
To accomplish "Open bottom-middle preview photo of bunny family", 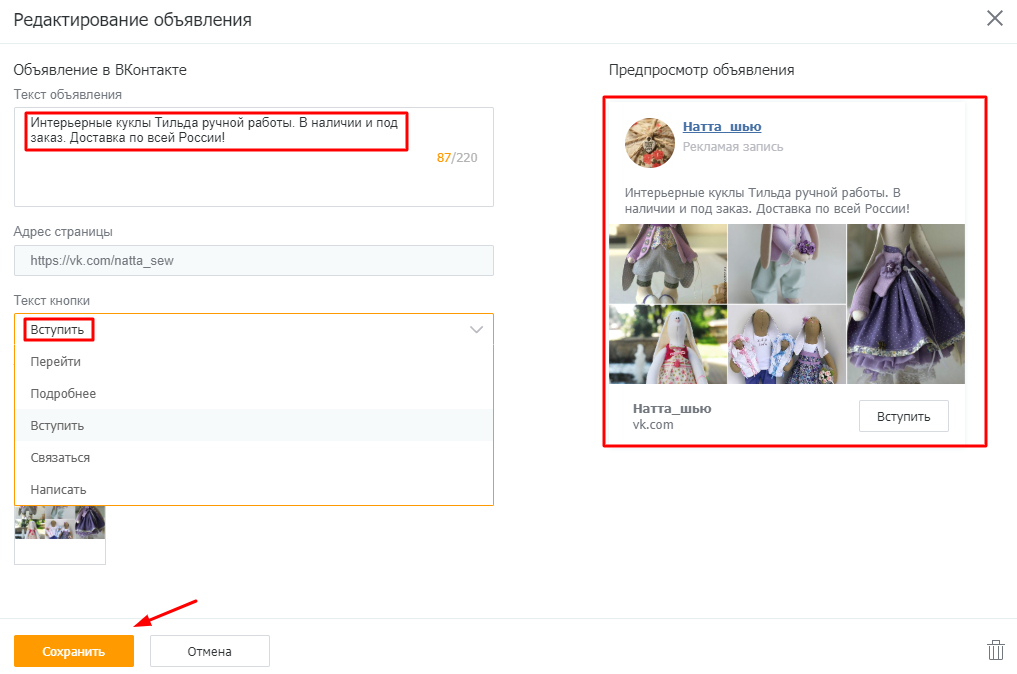I will tap(787, 344).
